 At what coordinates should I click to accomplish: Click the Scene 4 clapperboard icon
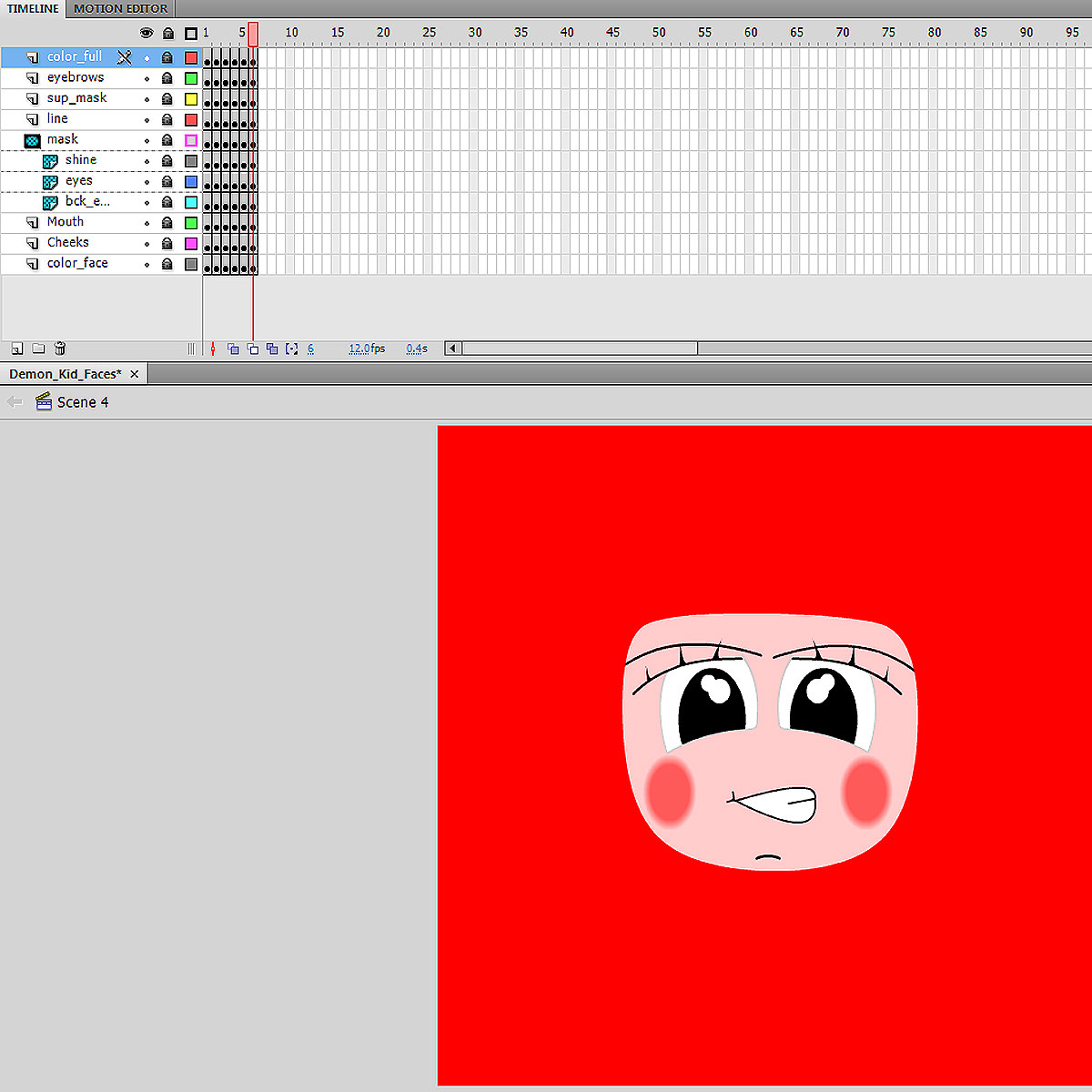pyautogui.click(x=43, y=401)
